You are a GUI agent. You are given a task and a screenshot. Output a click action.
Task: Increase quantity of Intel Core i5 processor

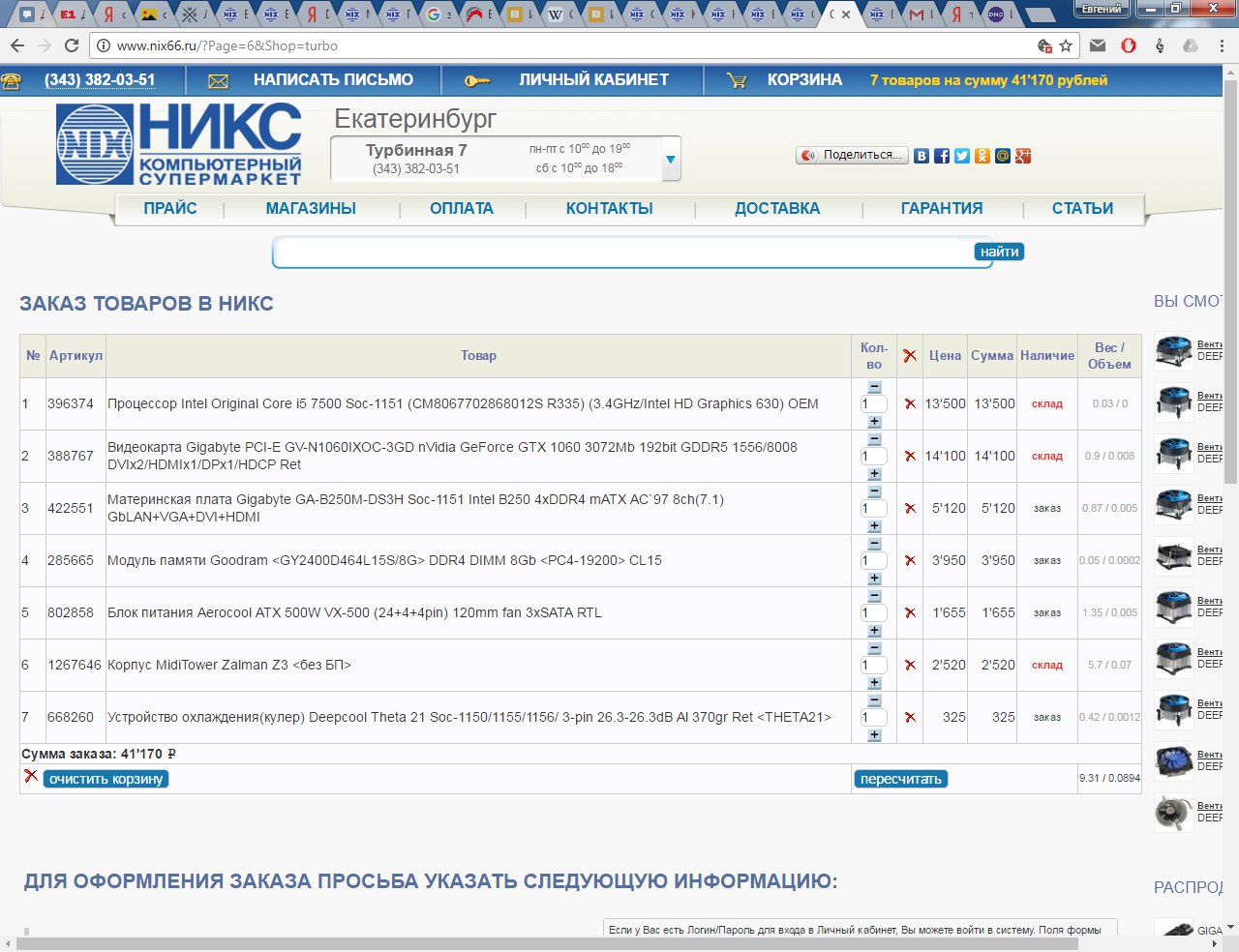tap(874, 422)
